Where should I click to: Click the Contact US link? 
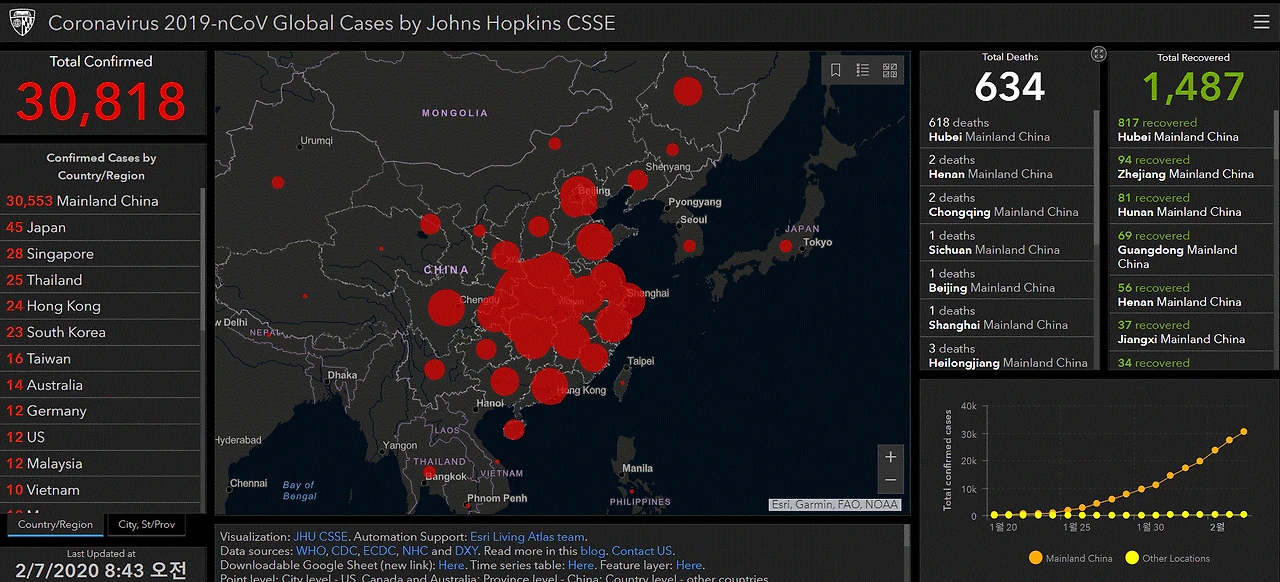(x=641, y=551)
